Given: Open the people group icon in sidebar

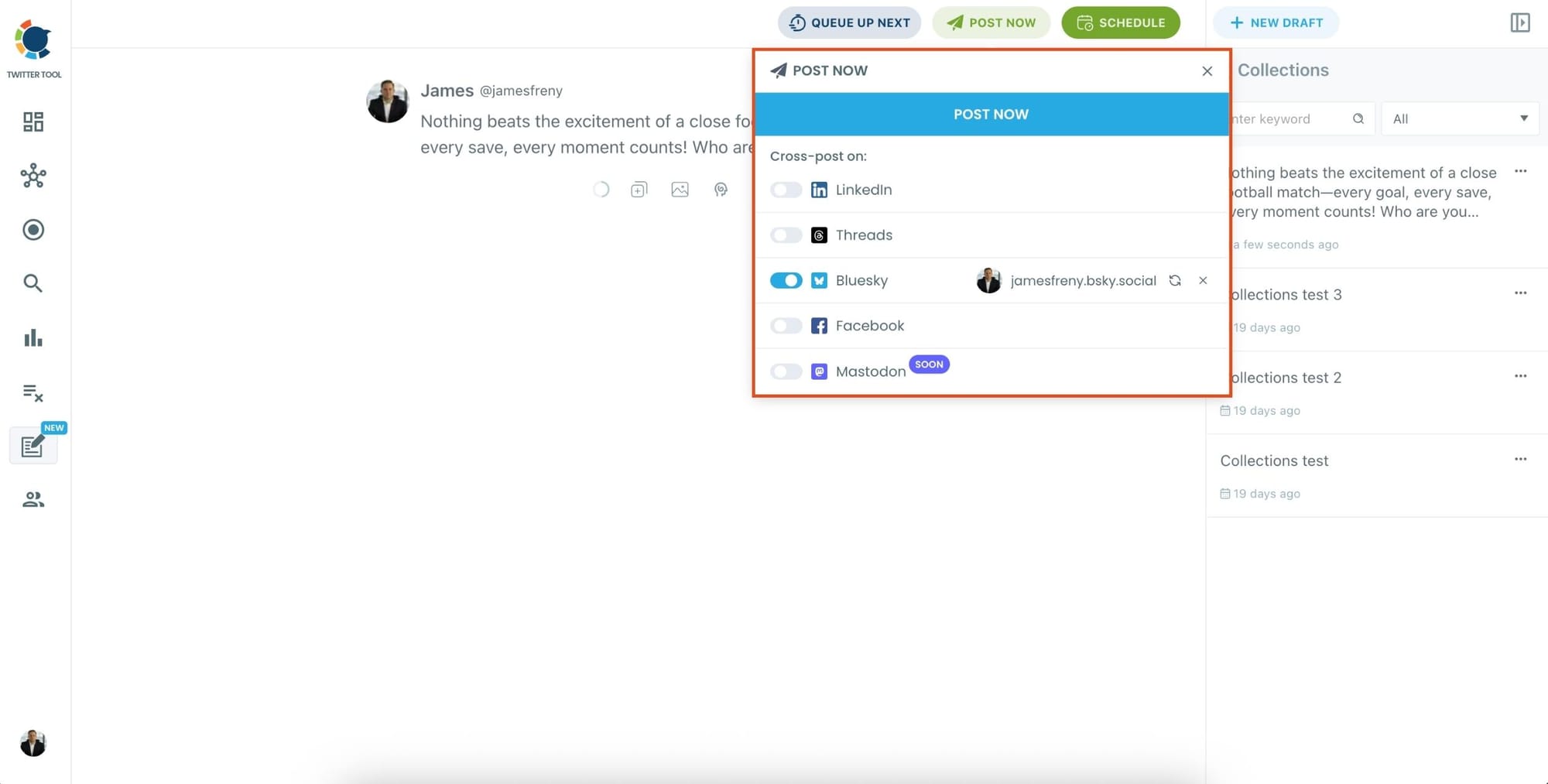Looking at the screenshot, I should click(33, 500).
